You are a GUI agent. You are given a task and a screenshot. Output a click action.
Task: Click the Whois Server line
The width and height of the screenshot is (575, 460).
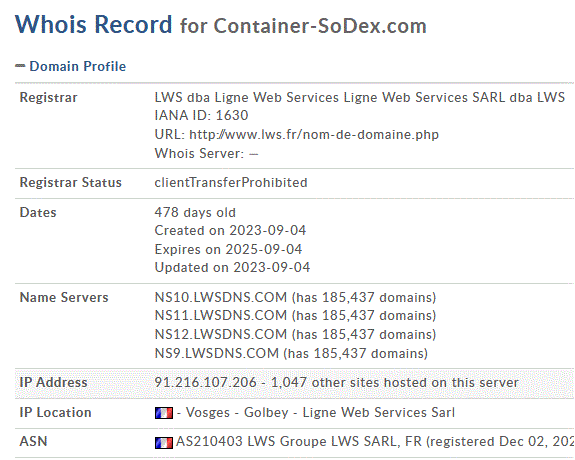(206, 153)
